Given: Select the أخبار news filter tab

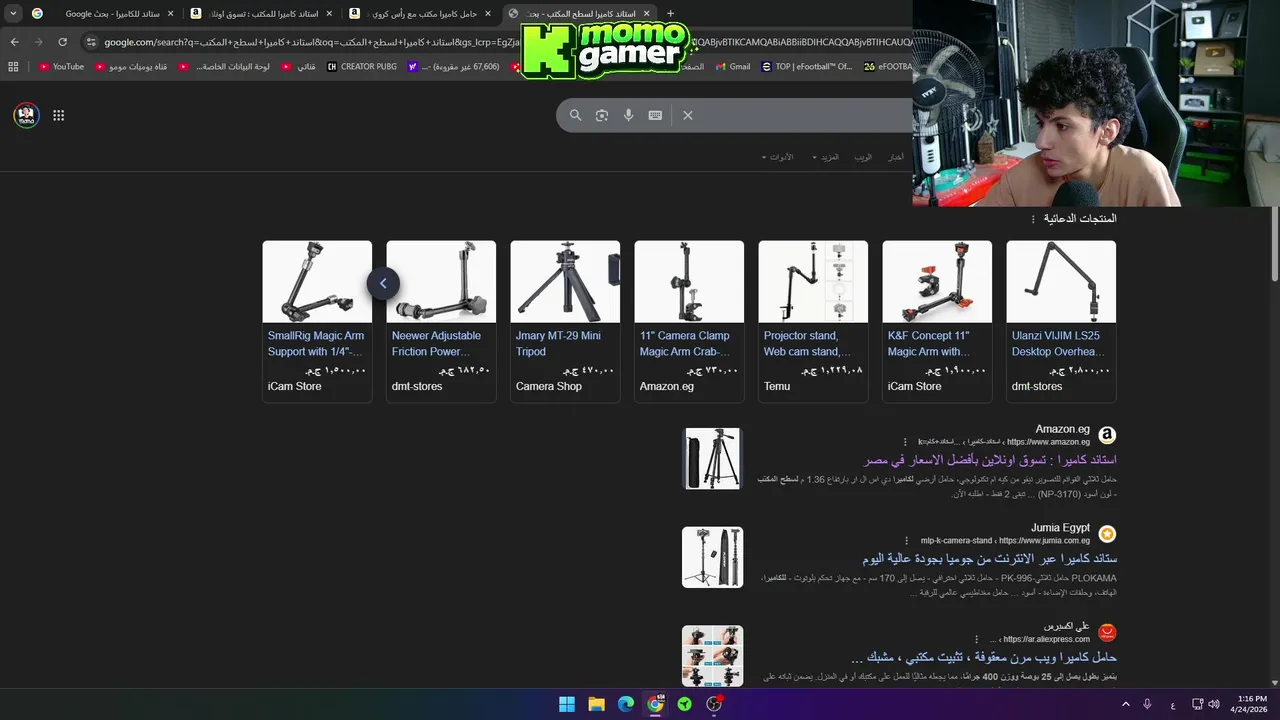Looking at the screenshot, I should [896, 157].
